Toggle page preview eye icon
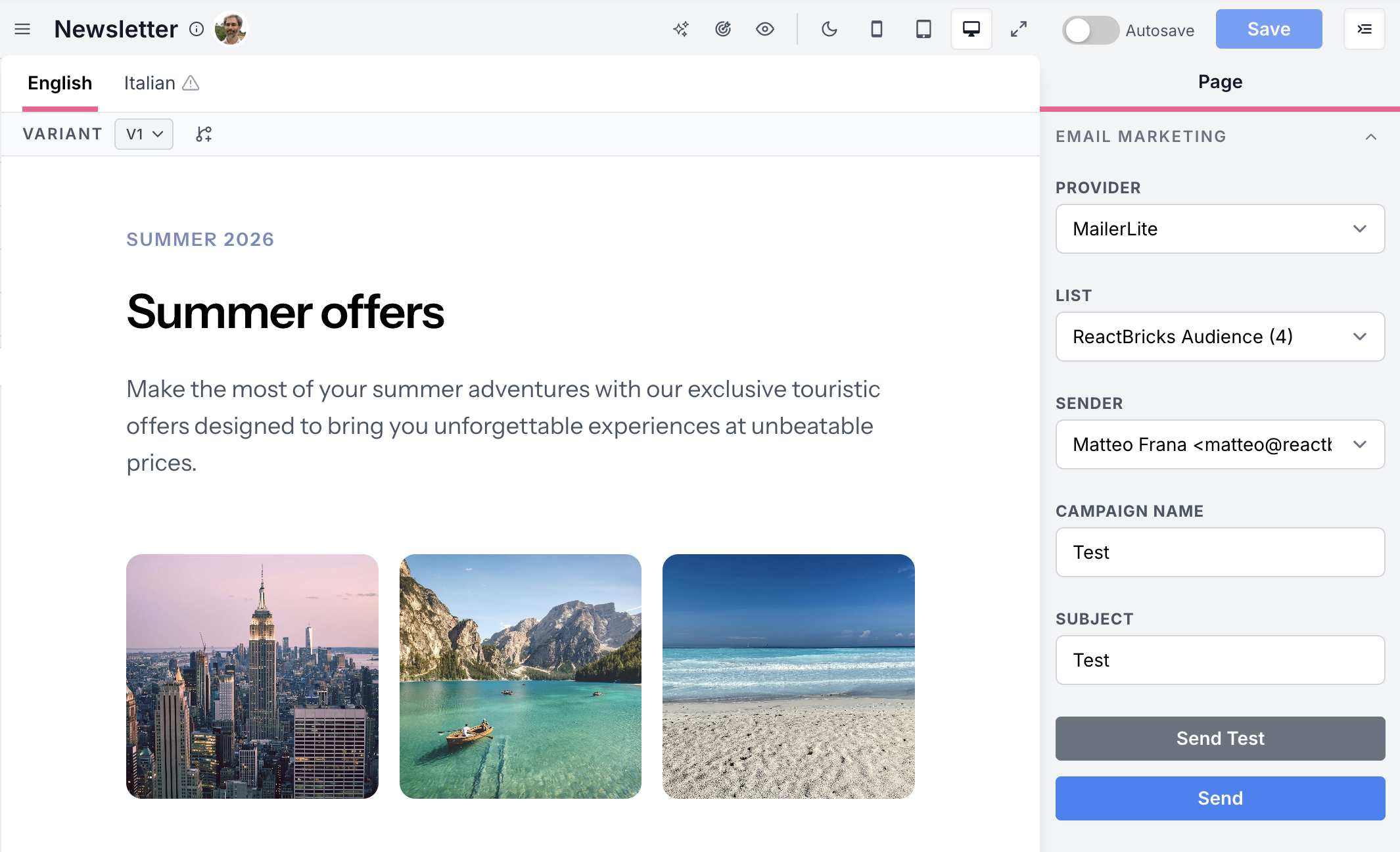The width and height of the screenshot is (1400, 852). (x=765, y=29)
